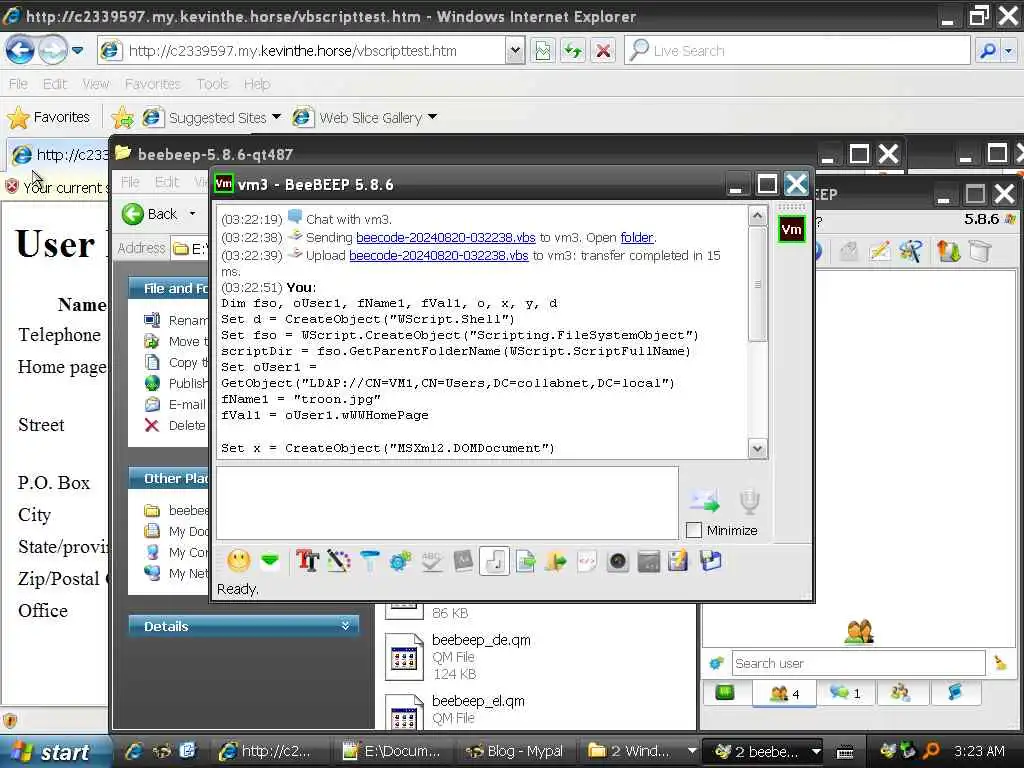Open the blue music-note tab in BeeBEEP window
This screenshot has height=768, width=1024.
pos(955,692)
